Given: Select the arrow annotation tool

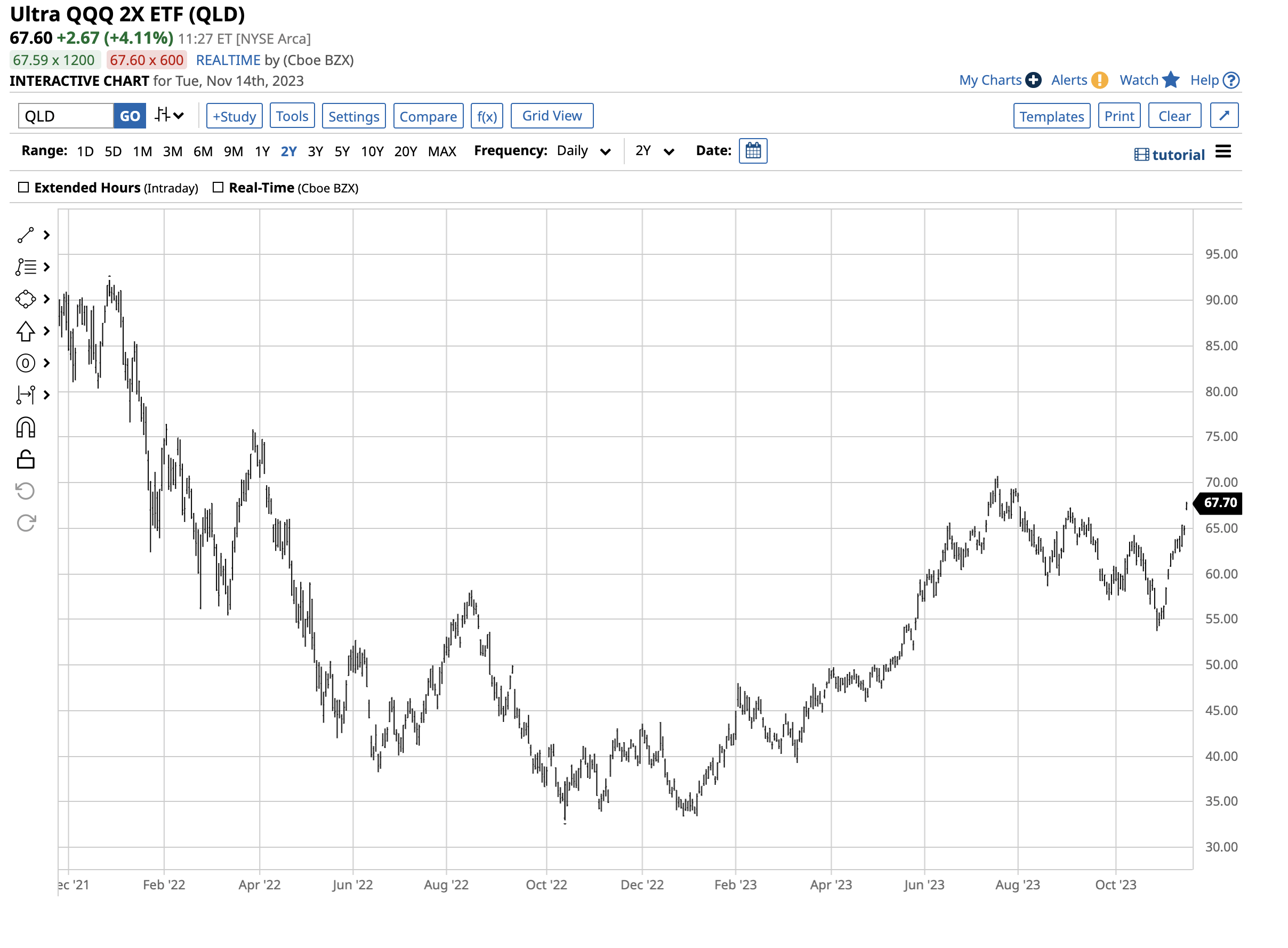Looking at the screenshot, I should point(26,331).
